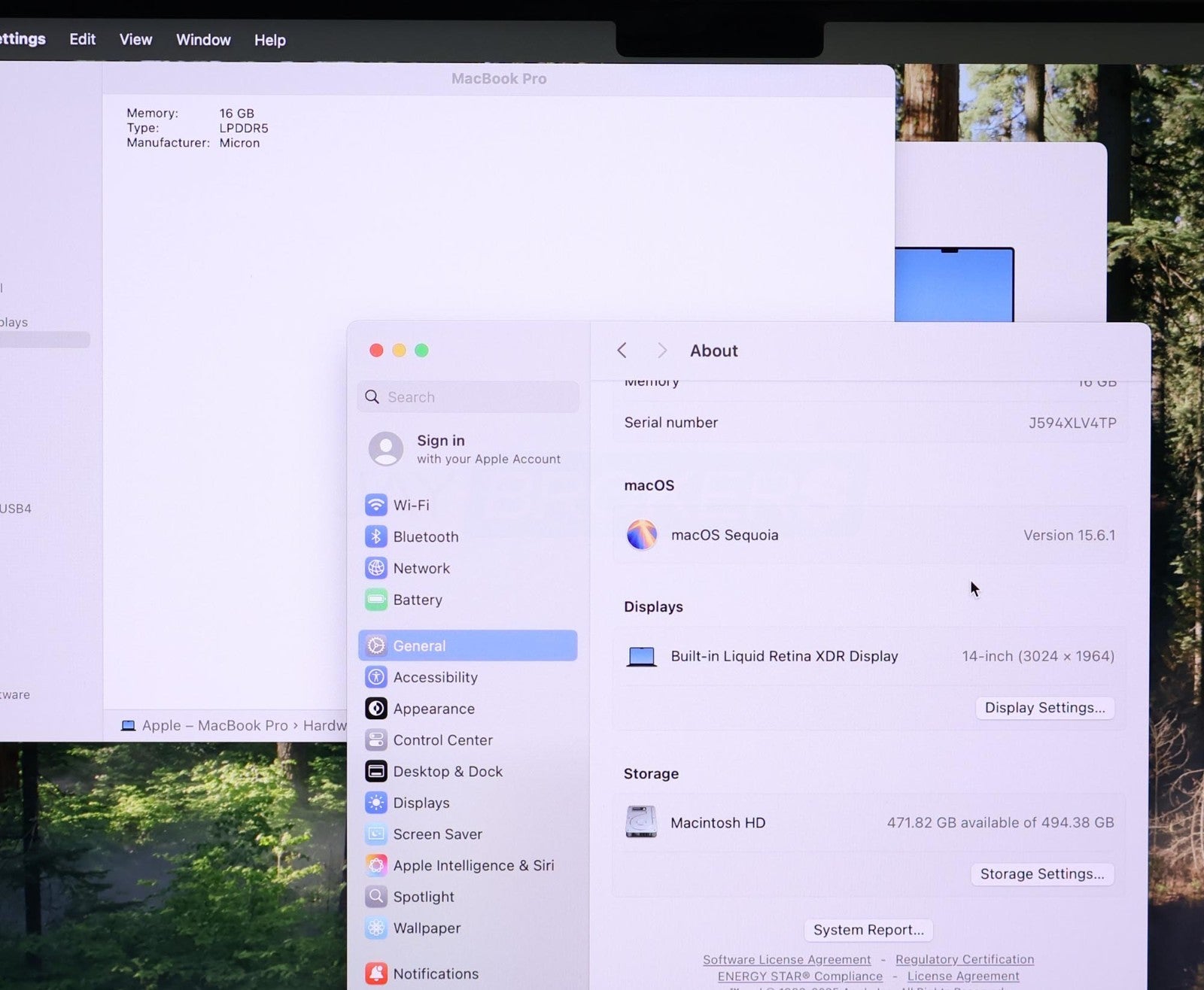Open the View menu
The image size is (1204, 990).
(135, 40)
